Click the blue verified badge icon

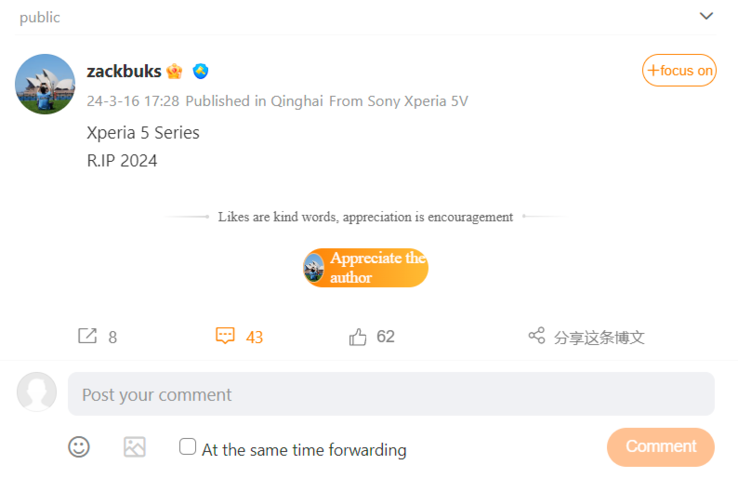pos(201,71)
